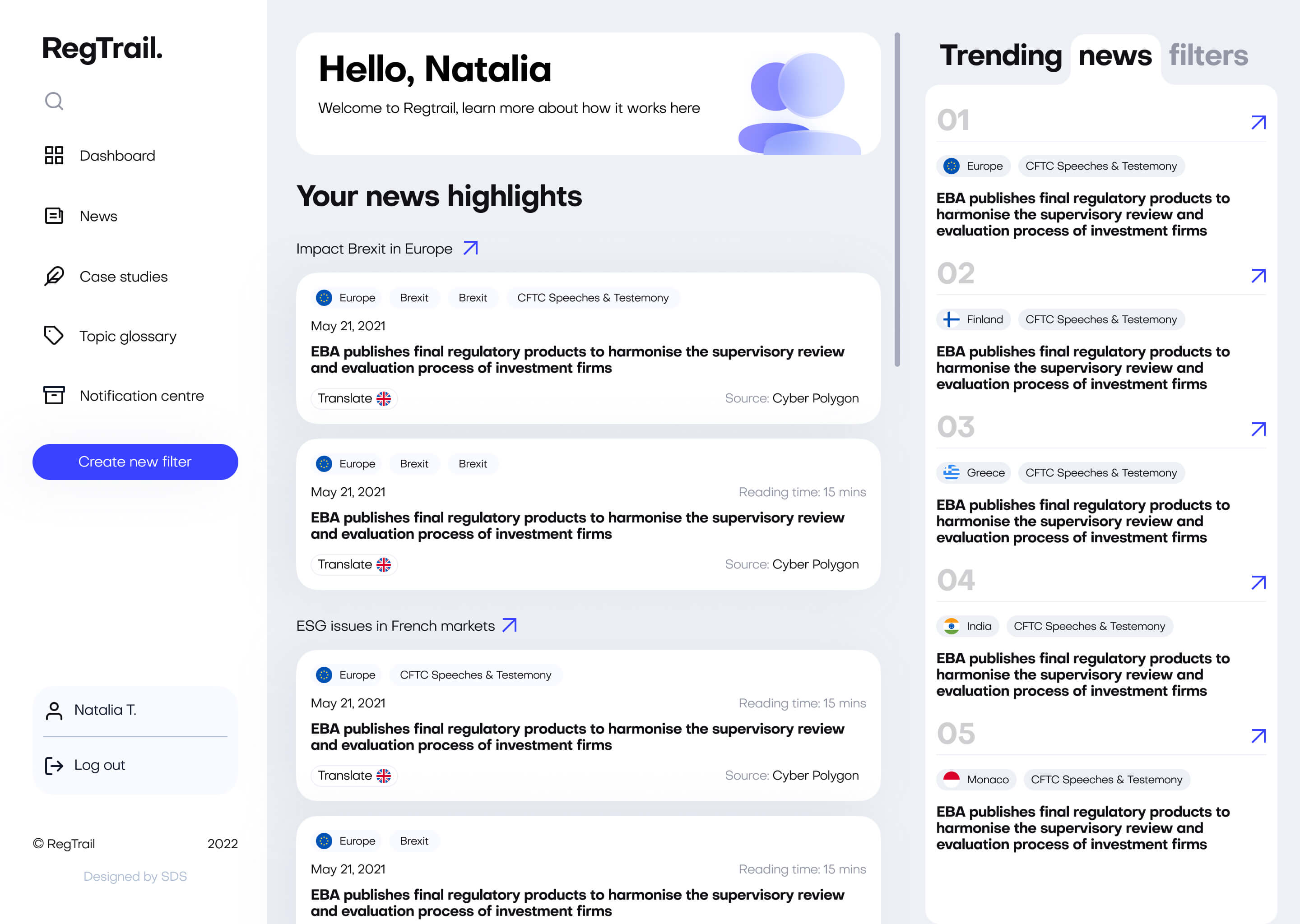The height and width of the screenshot is (924, 1300).
Task: Click the Translate flag icon on first article
Action: coord(384,398)
